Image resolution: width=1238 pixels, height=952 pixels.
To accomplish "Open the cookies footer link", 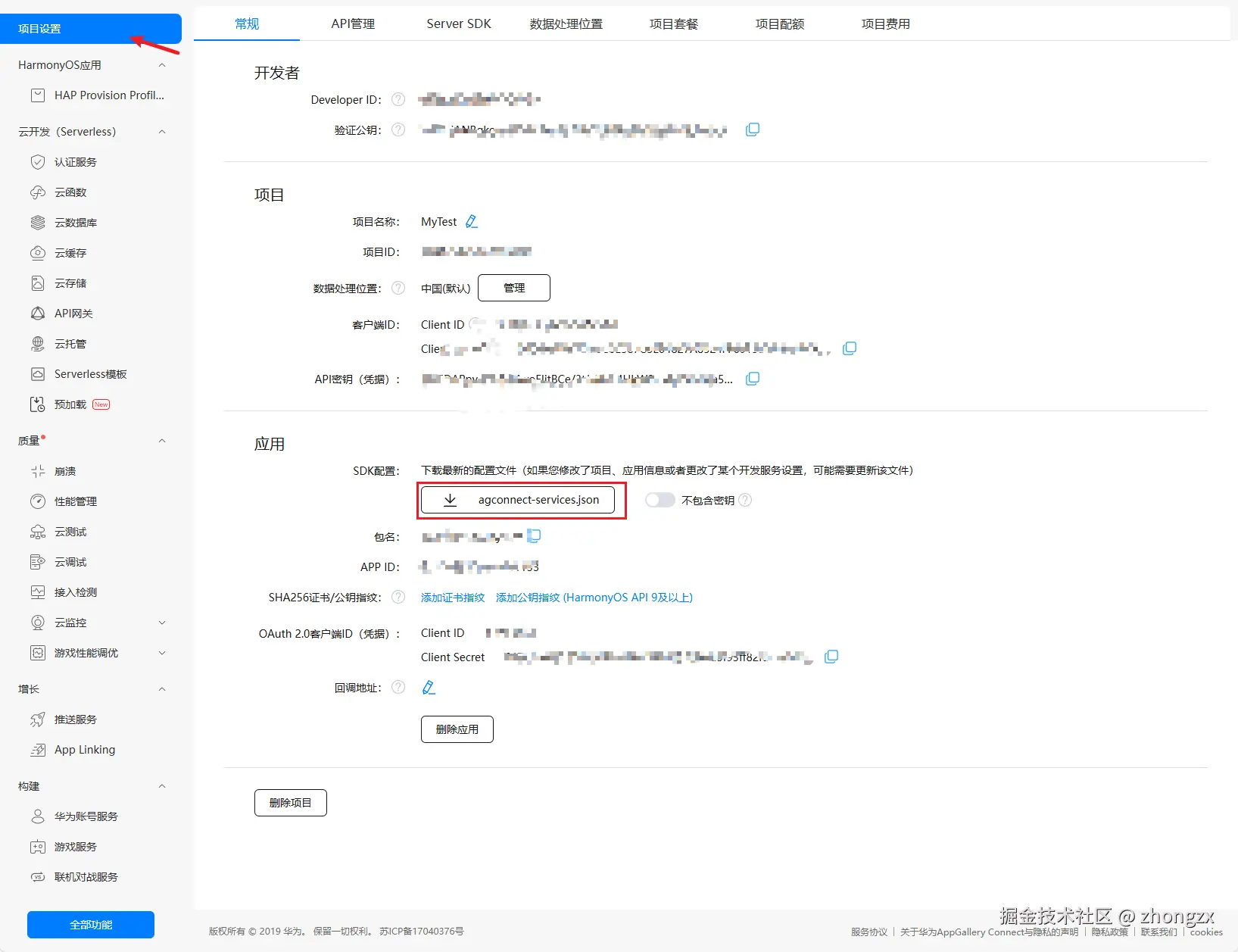I will coord(1206,932).
